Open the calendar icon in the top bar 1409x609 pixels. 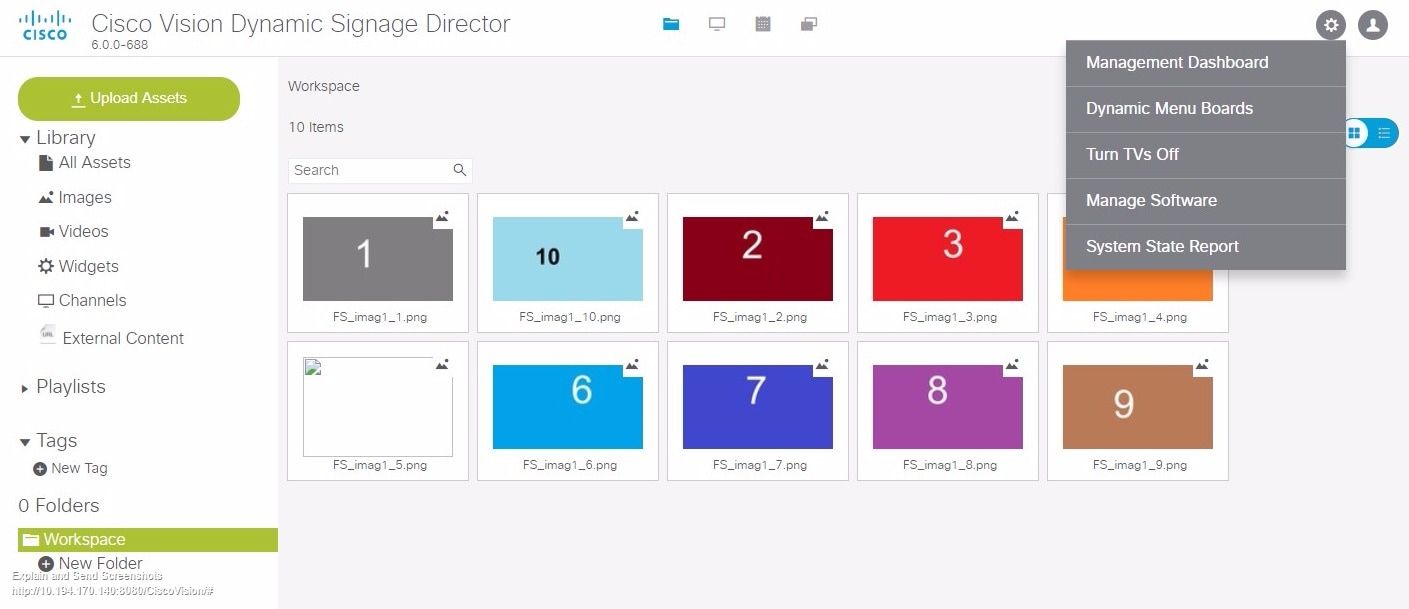point(763,24)
